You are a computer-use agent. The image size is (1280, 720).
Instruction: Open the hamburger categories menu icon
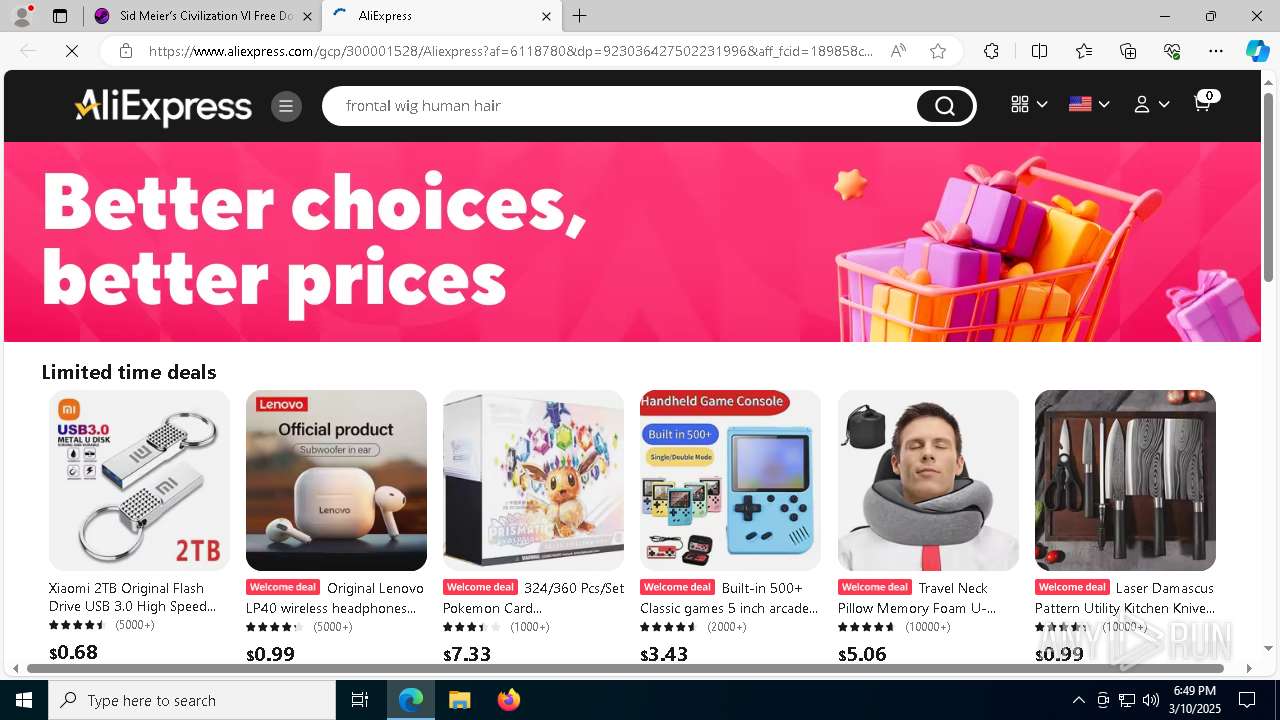point(286,106)
